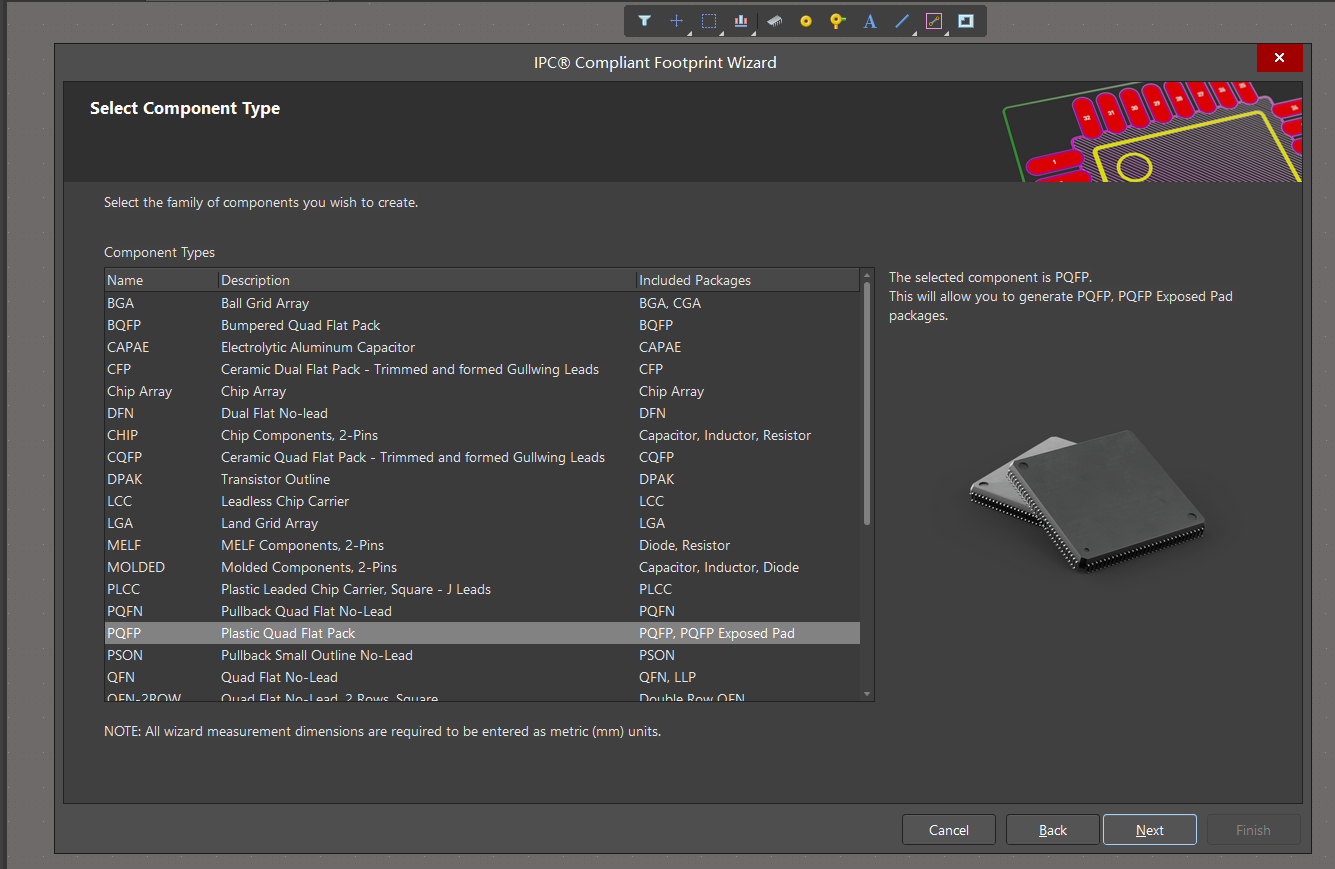Viewport: 1335px width, 869px height.
Task: Select the place text string tool
Action: (x=869, y=21)
